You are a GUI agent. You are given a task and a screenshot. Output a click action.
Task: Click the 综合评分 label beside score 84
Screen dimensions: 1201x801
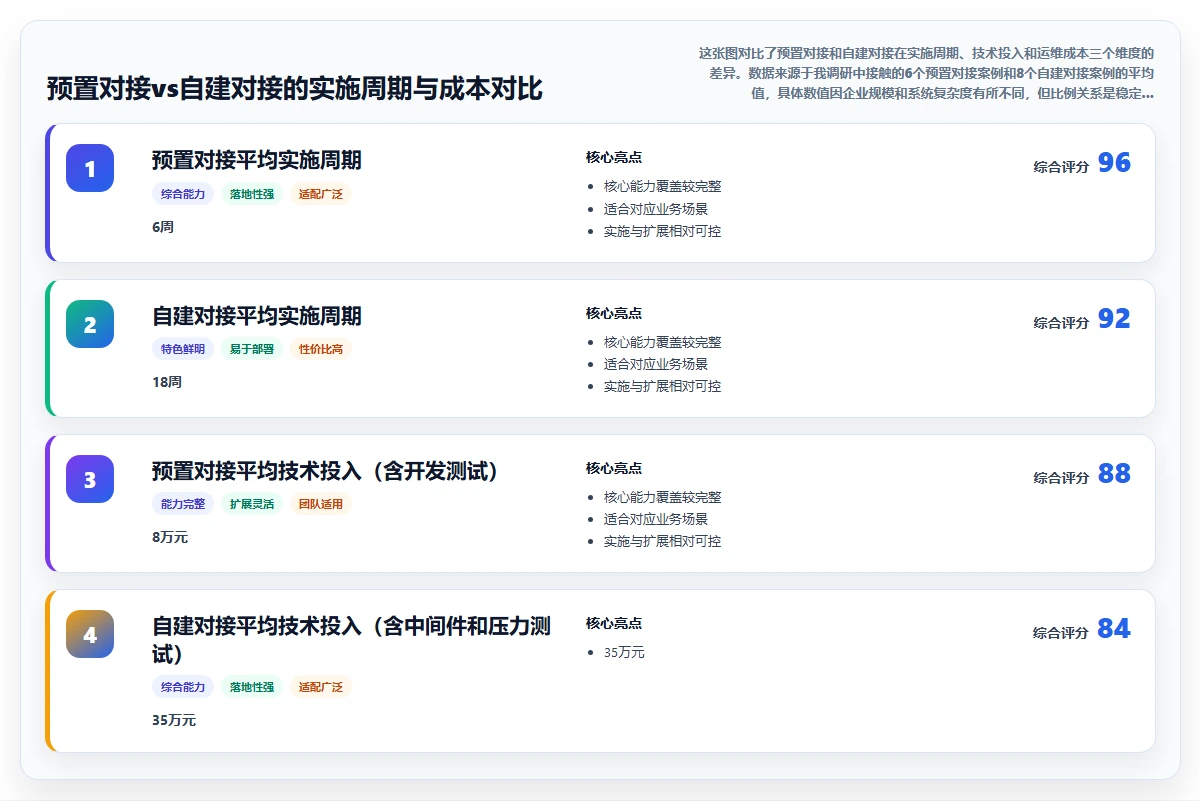pyautogui.click(x=1061, y=633)
